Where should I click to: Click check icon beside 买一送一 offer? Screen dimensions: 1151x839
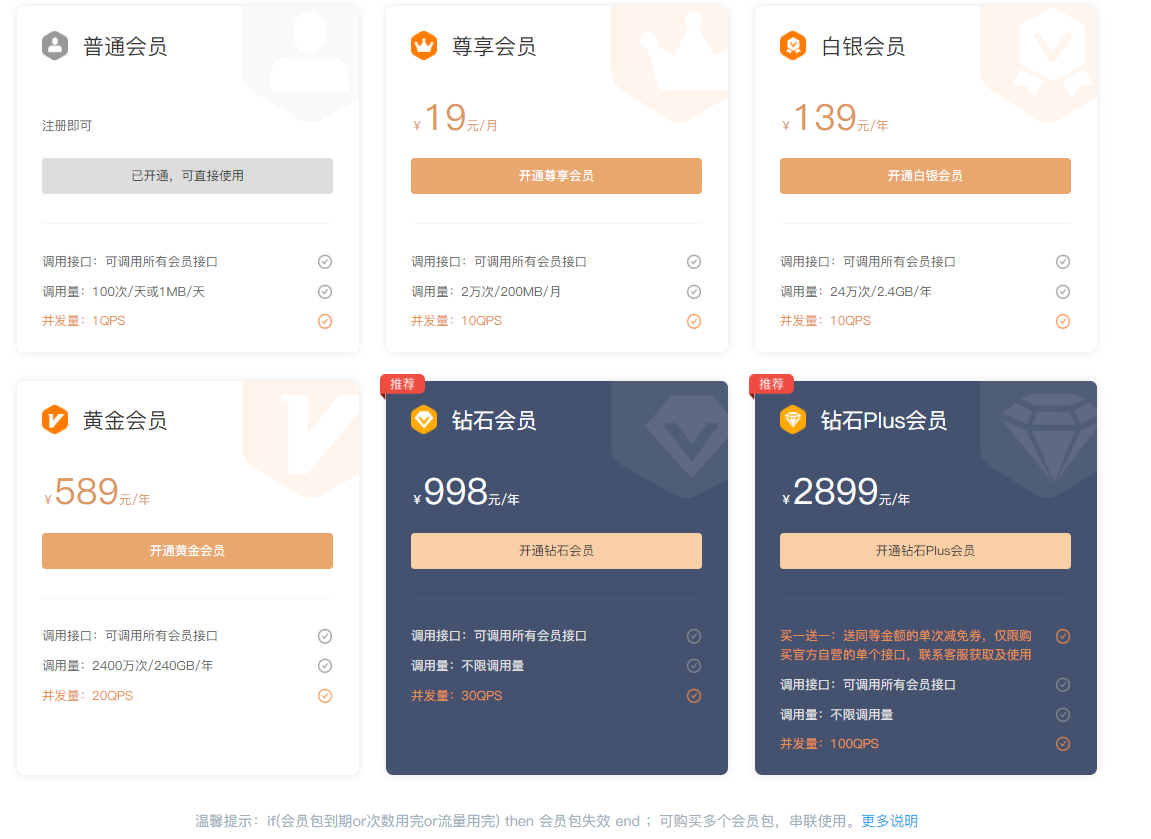coord(1062,636)
